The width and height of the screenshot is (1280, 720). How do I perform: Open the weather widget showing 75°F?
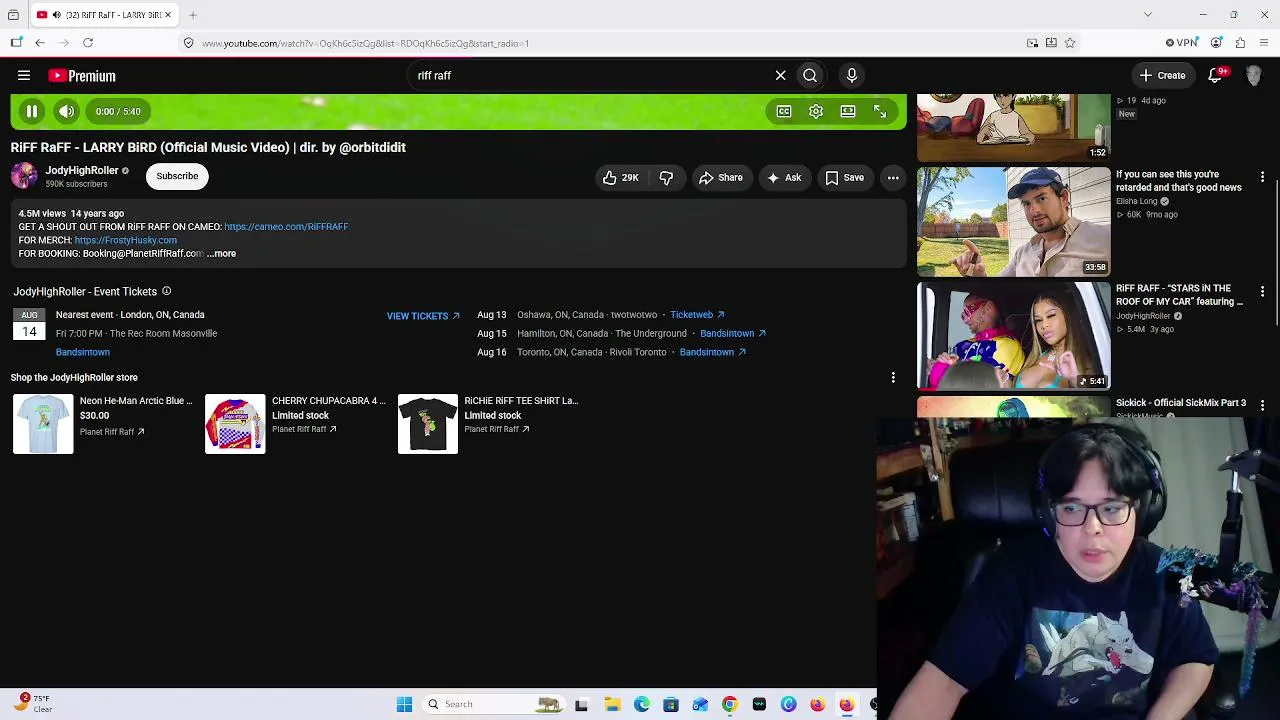point(33,703)
